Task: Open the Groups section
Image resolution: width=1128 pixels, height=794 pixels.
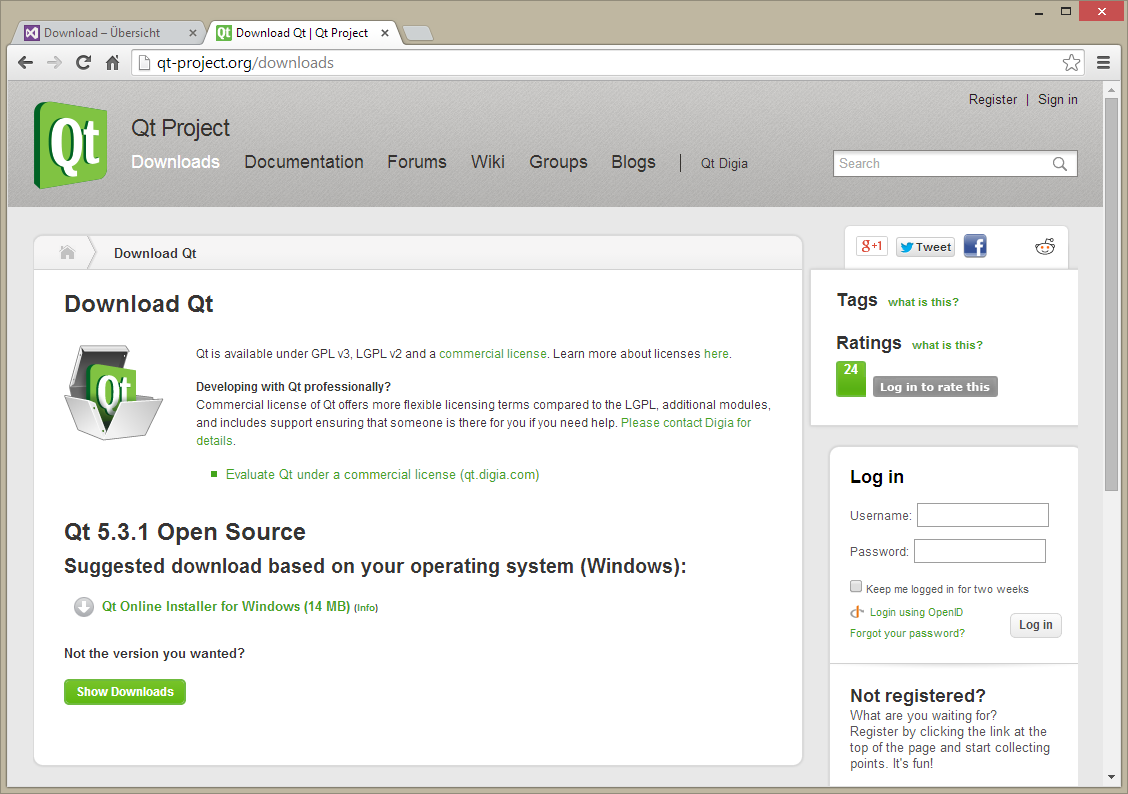Action: click(558, 162)
